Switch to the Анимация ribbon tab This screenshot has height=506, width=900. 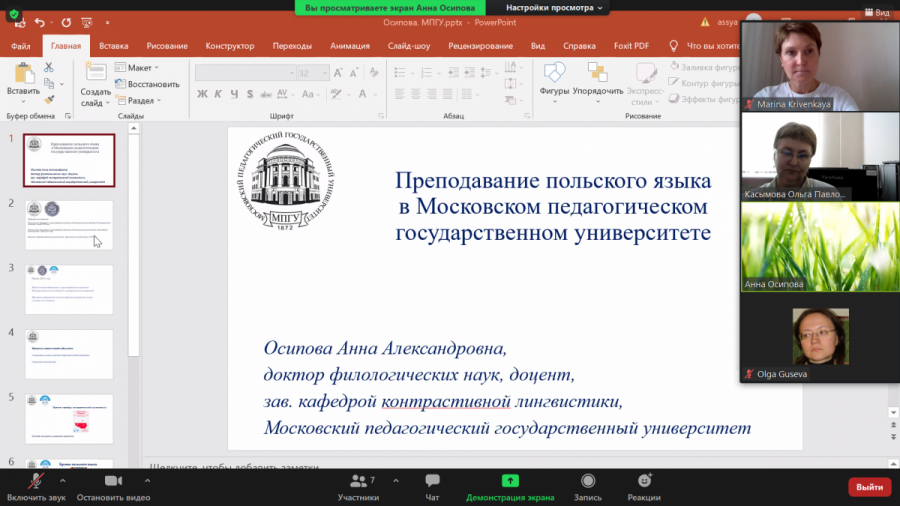click(349, 46)
